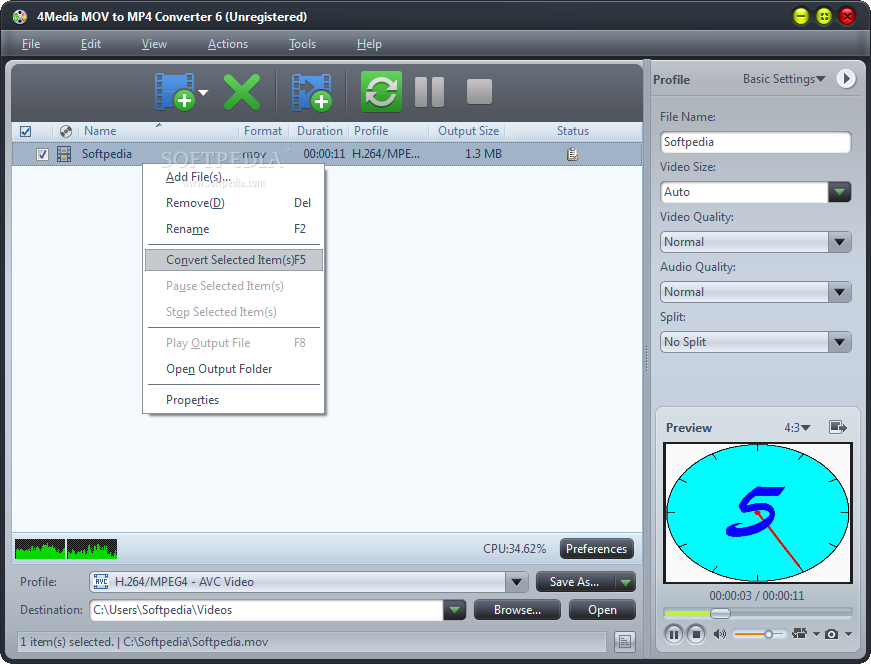Choose Properties in context menu

pos(233,400)
